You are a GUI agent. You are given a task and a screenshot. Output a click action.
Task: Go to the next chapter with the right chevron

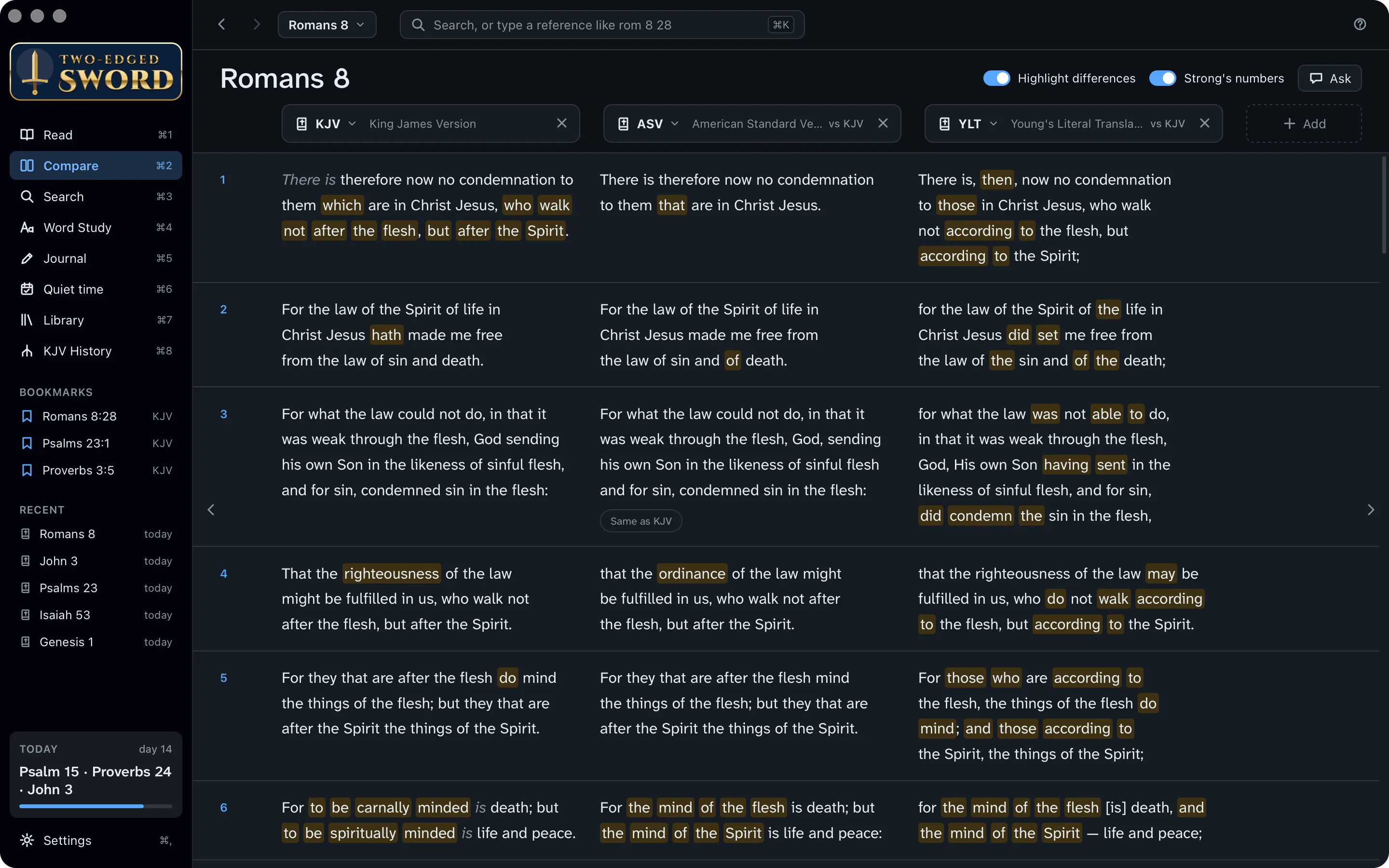click(x=1371, y=510)
